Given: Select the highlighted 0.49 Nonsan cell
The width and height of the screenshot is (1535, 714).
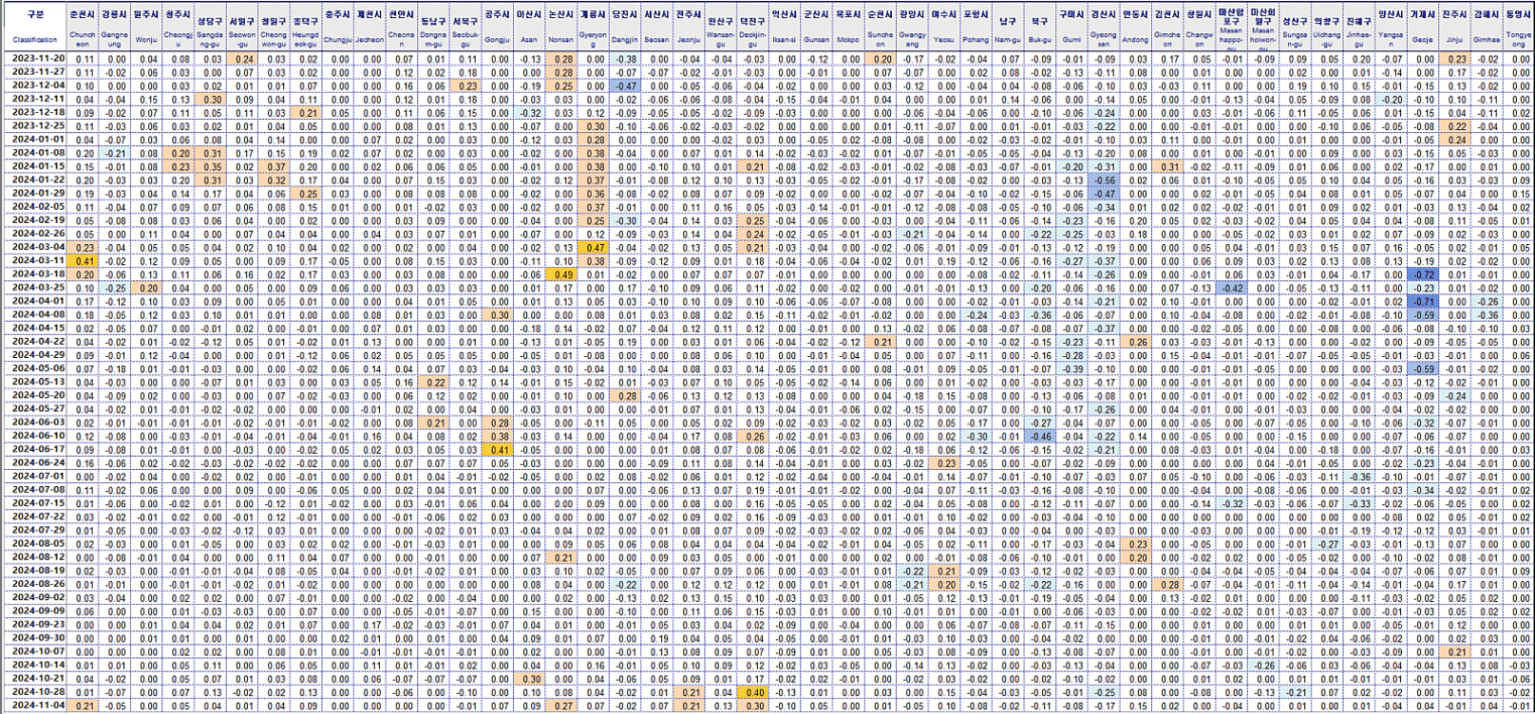Looking at the screenshot, I should pyautogui.click(x=561, y=273).
